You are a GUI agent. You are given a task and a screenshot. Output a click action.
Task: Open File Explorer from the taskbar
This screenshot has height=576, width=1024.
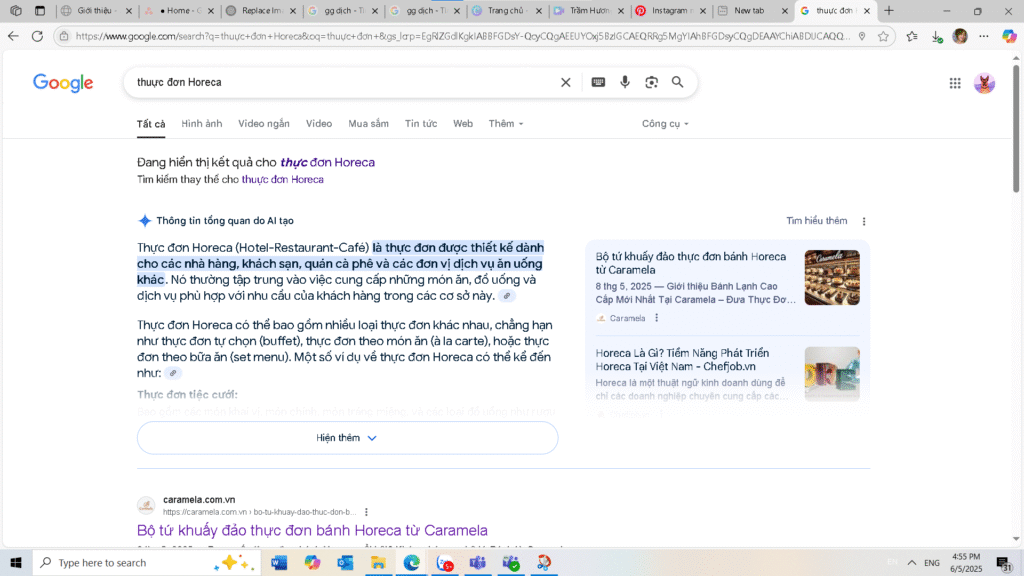378,562
